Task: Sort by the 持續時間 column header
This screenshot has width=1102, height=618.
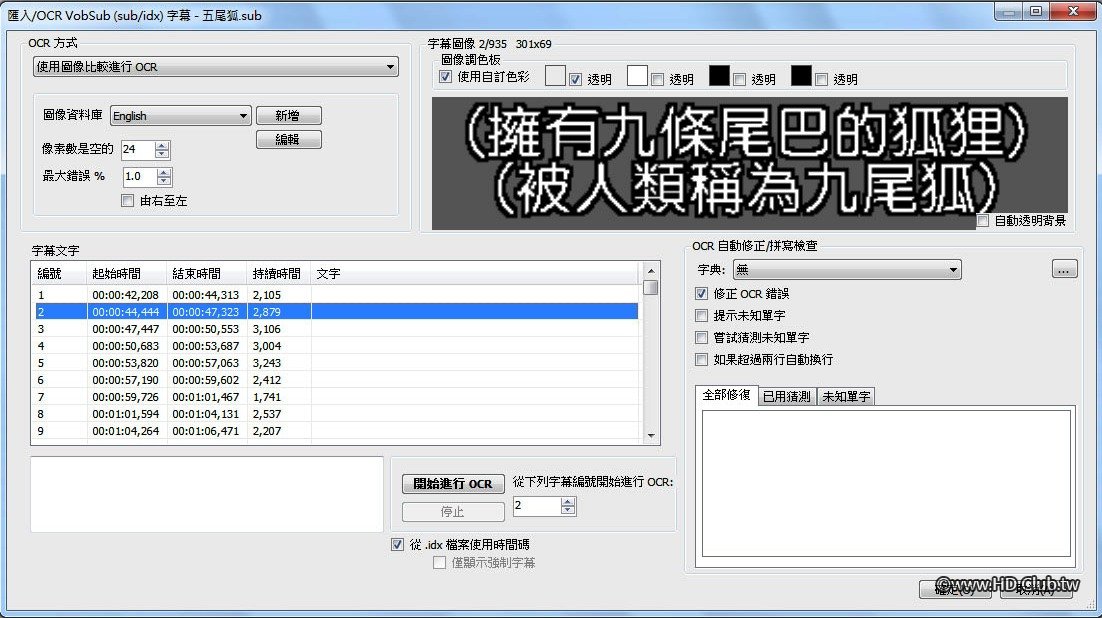Action: pyautogui.click(x=279, y=273)
